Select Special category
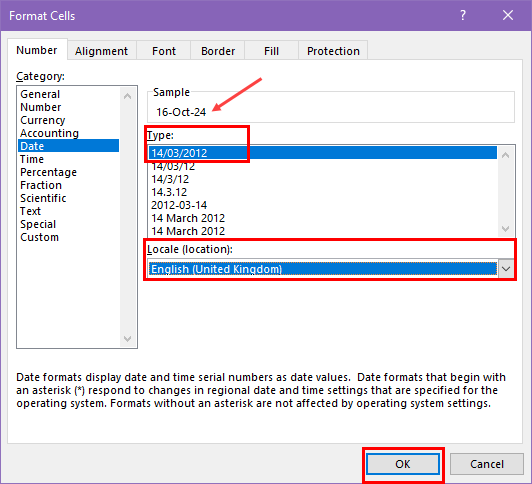This screenshot has width=532, height=484. 69,224
